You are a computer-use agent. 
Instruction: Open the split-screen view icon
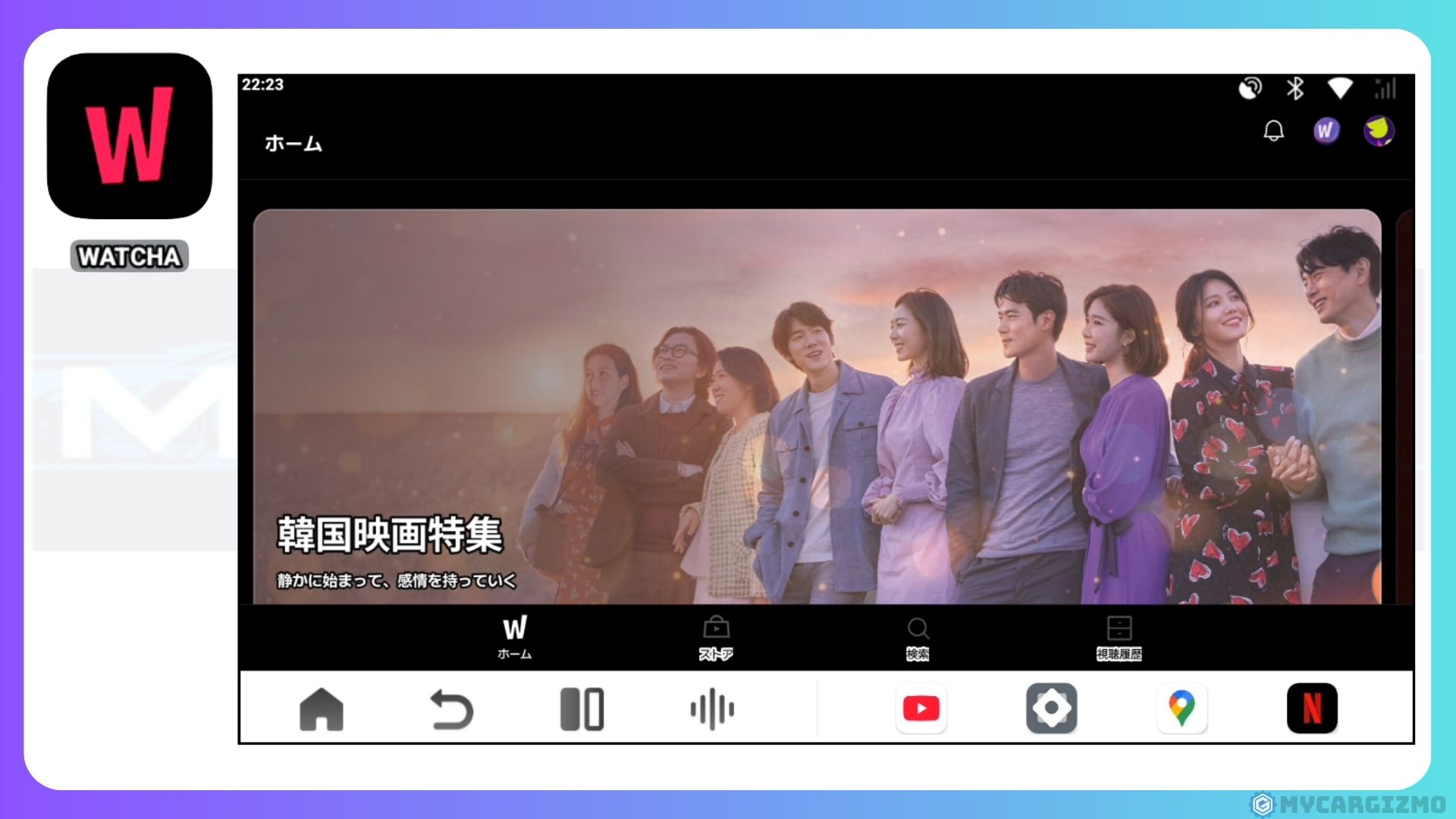pyautogui.click(x=582, y=709)
